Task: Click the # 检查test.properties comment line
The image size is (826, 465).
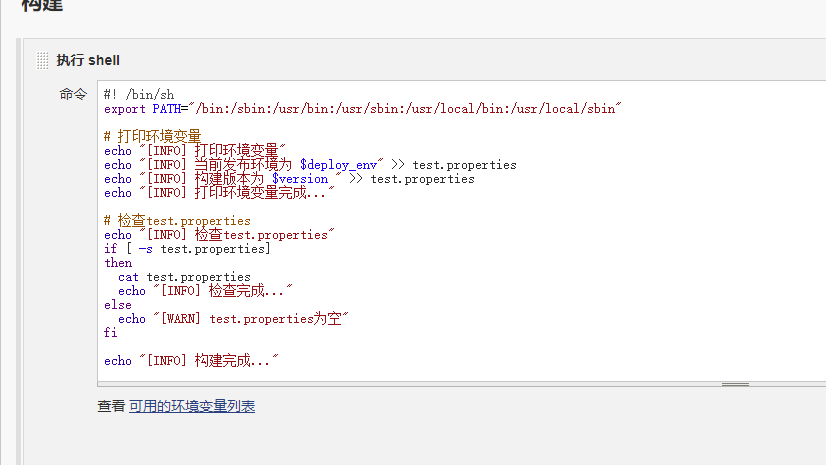Action: 177,220
